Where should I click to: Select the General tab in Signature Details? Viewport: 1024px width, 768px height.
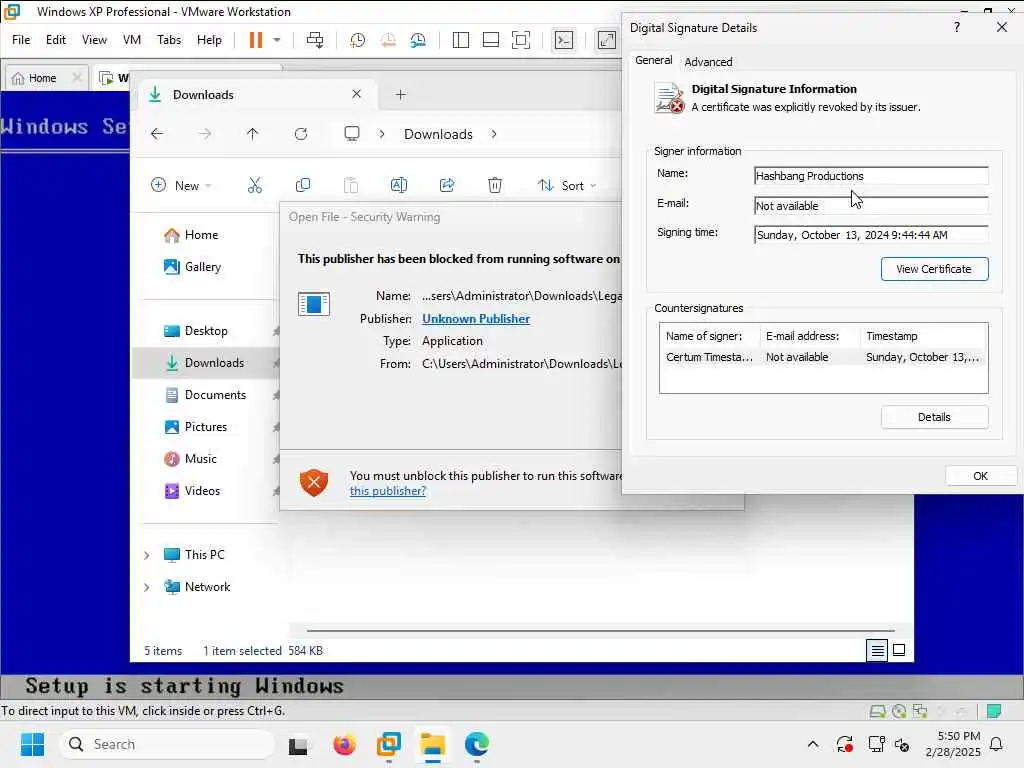click(x=653, y=60)
